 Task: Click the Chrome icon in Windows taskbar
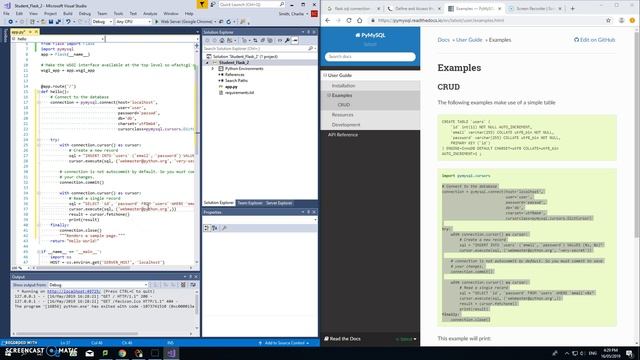(122, 353)
